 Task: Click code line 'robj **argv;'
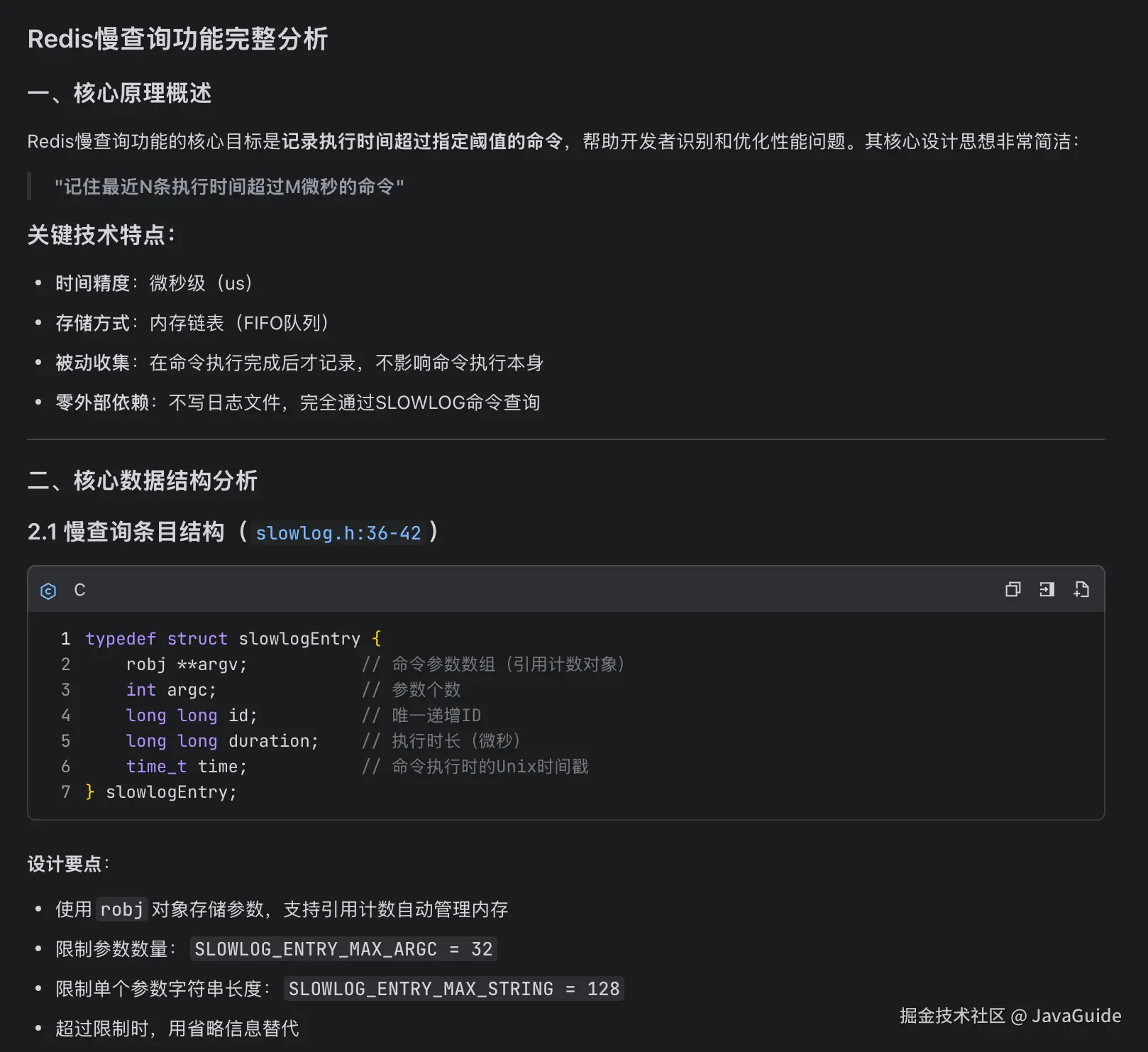187,664
